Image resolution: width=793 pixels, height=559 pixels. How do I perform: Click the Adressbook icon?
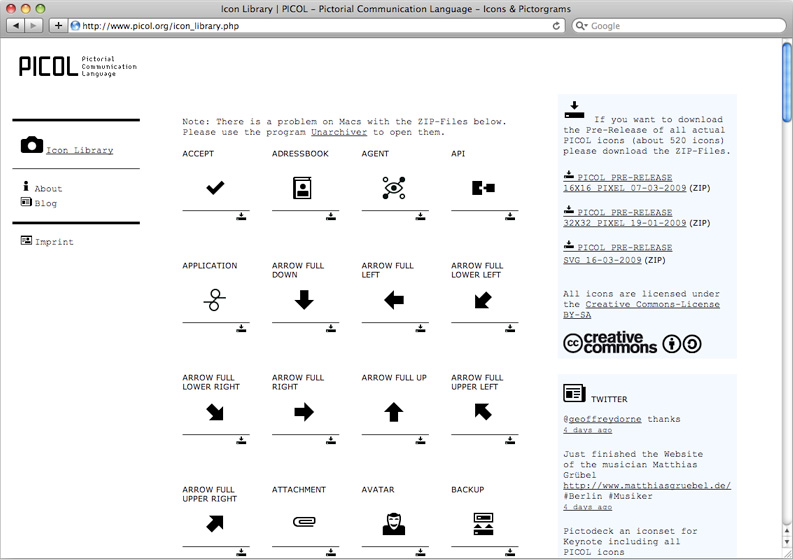[302, 188]
